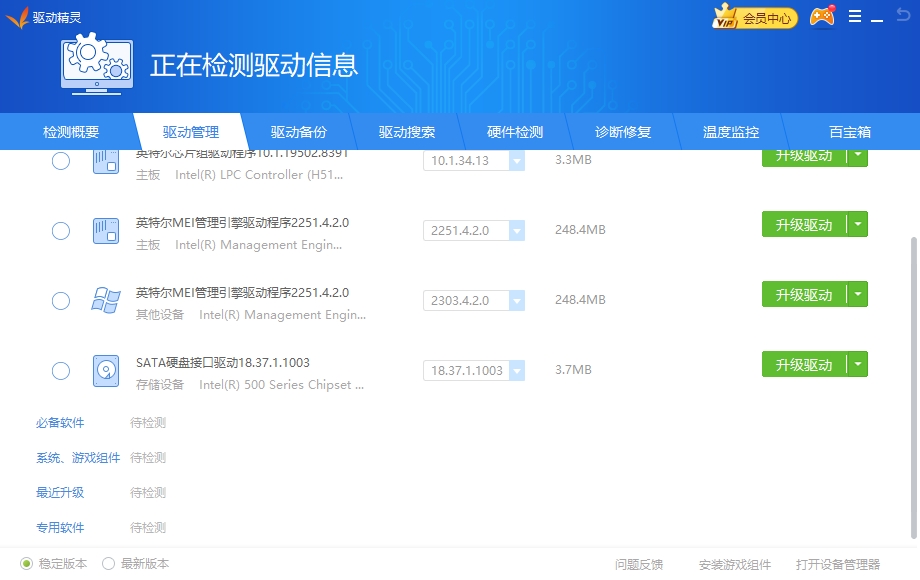The image size is (920, 580).
Task: Open the 最近升级 section link
Action: 60,493
